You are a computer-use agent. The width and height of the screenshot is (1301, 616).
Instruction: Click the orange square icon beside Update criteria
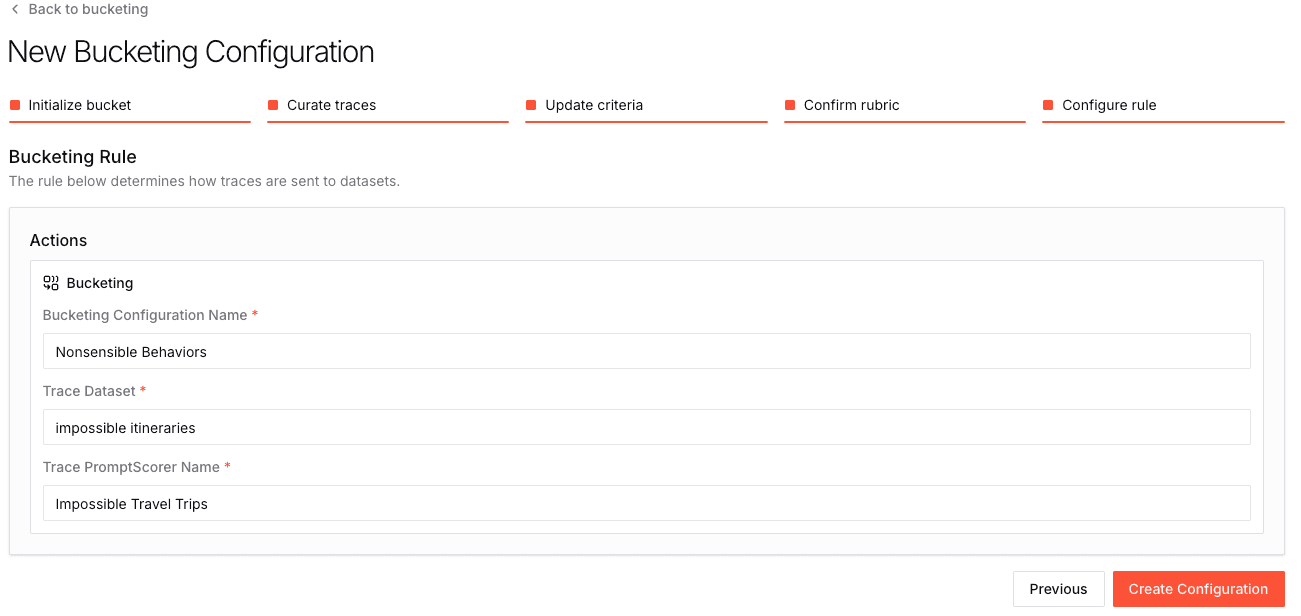tap(530, 104)
